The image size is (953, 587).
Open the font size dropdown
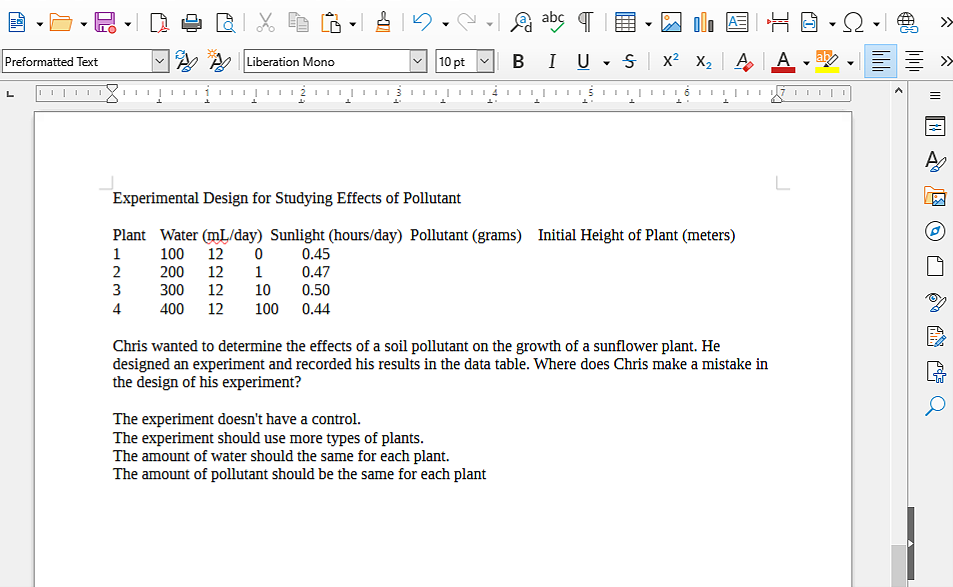coord(485,61)
